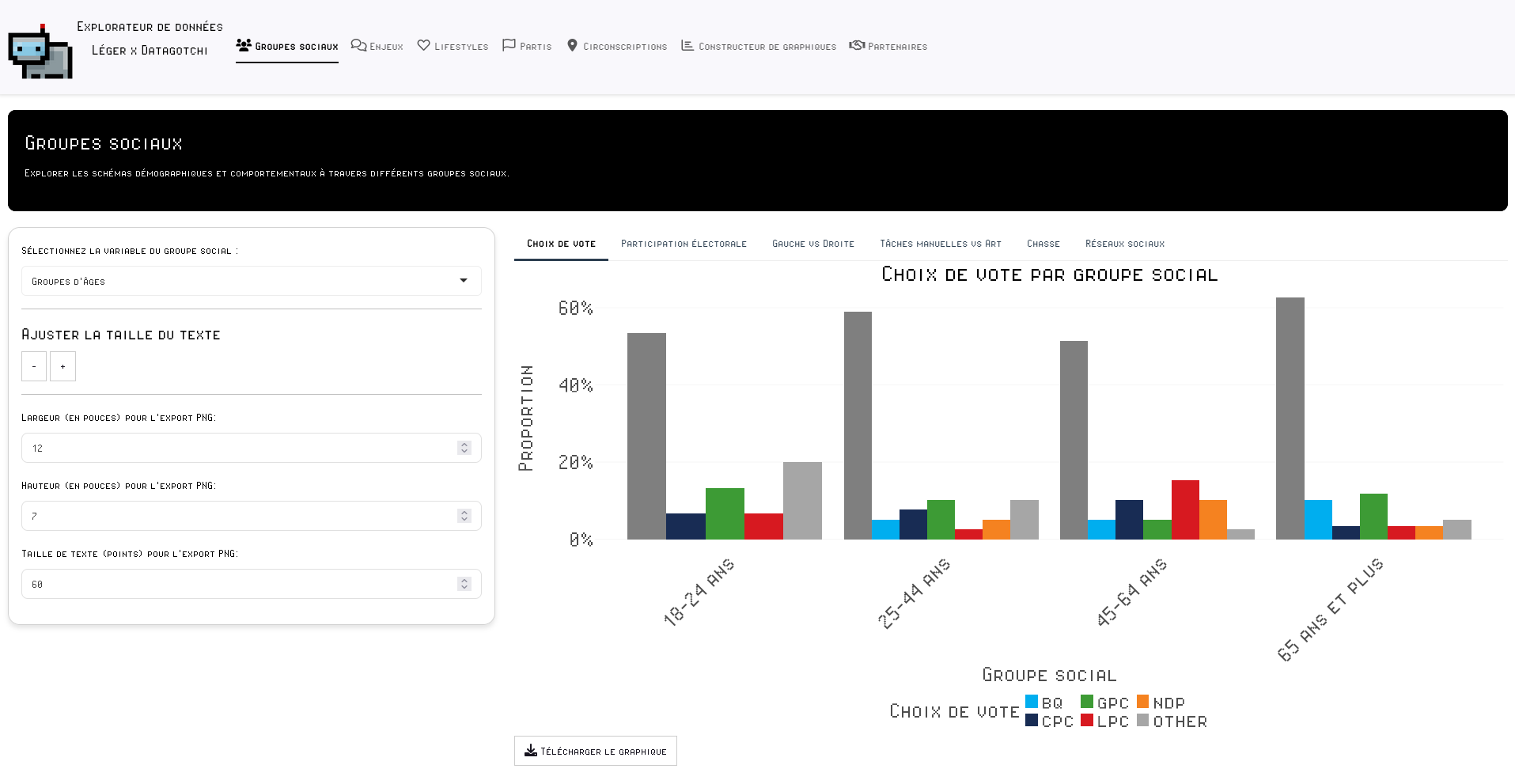This screenshot has width=1515, height=784.
Task: Click the Circonscriptions map pin icon
Action: pyautogui.click(x=573, y=45)
